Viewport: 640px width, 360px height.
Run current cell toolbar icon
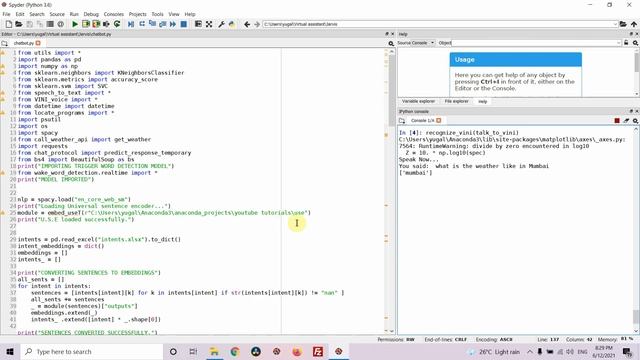click(x=86, y=24)
